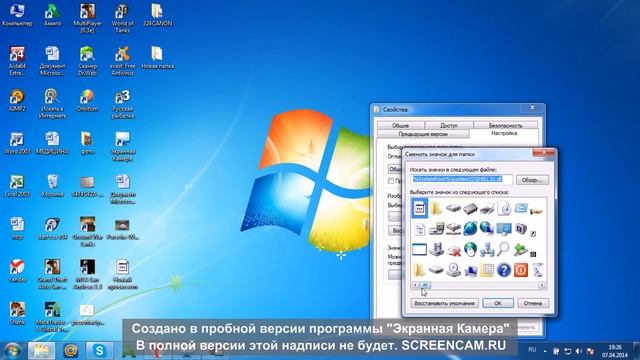Open Windows Explorer on the taskbar
Screen dimensions: 640x360
[42, 350]
